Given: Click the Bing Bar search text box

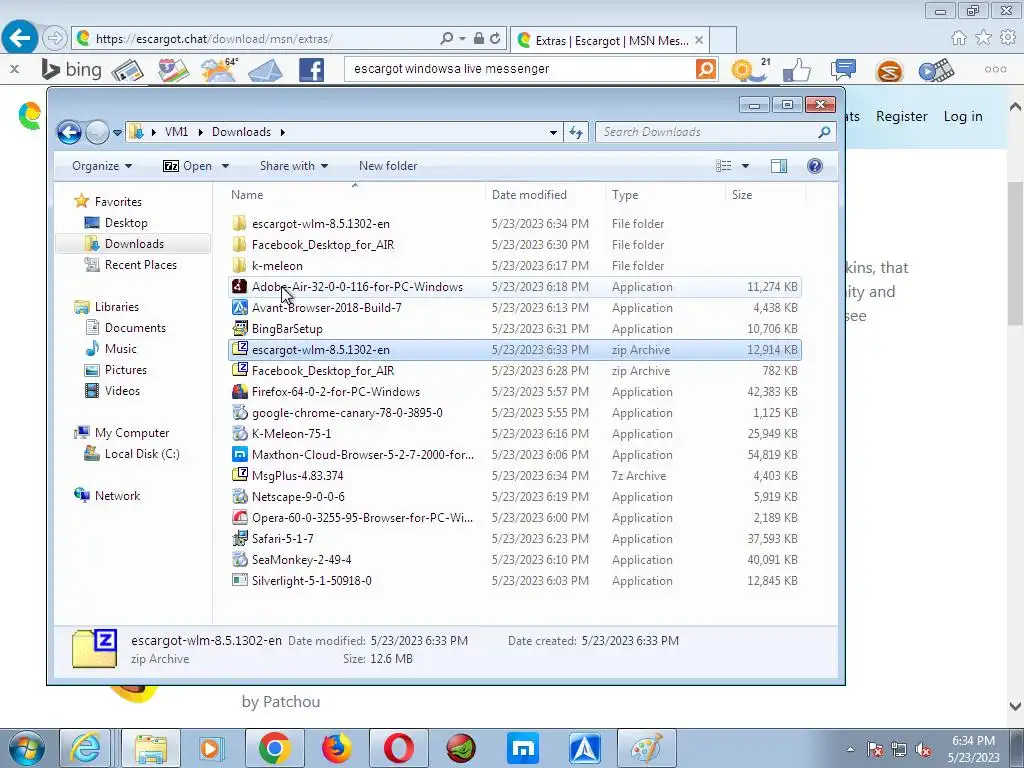Looking at the screenshot, I should pyautogui.click(x=522, y=69).
